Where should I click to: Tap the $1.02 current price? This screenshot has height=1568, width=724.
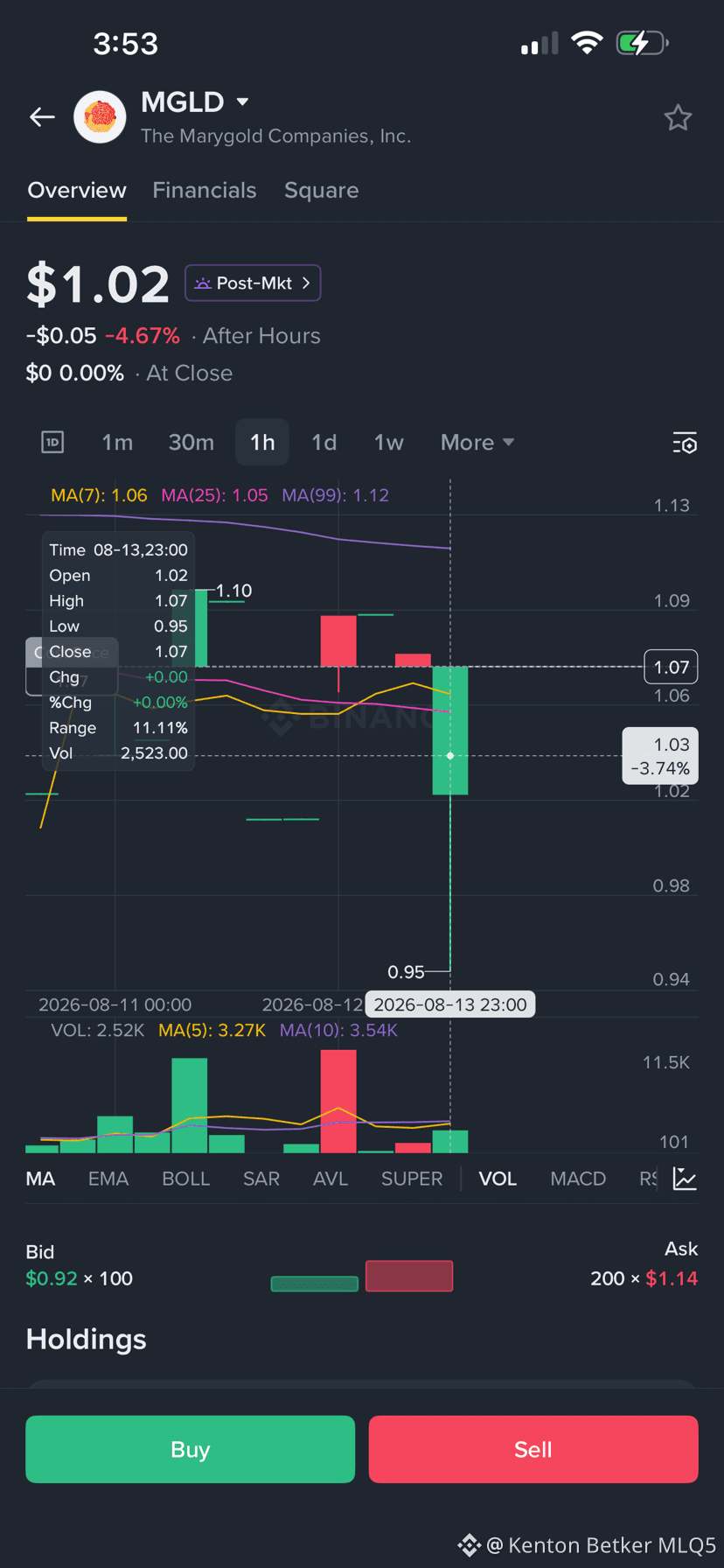(98, 284)
